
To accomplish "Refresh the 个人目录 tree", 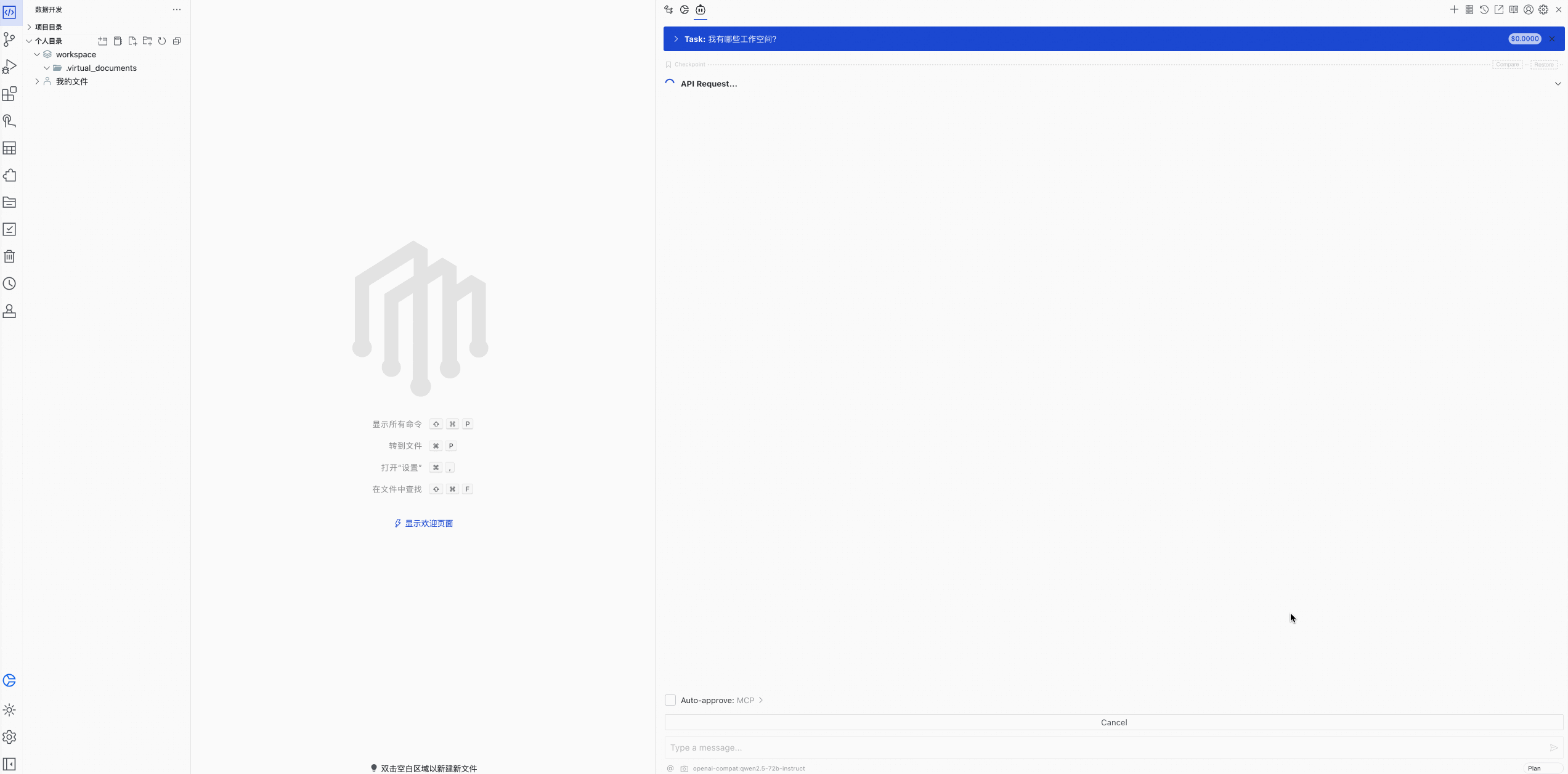I will 162,41.
